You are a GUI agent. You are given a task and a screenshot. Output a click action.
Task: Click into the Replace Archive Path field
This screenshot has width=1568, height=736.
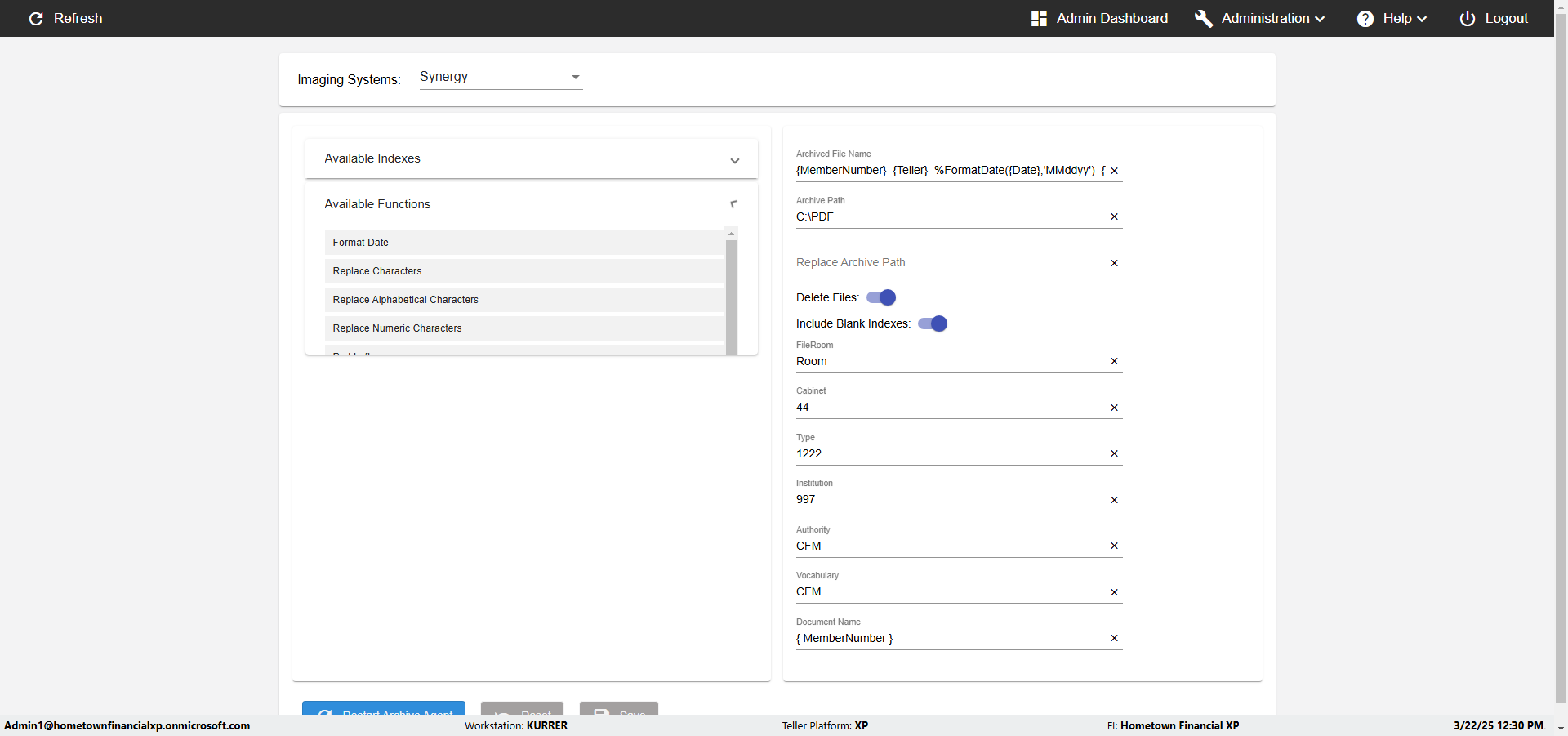point(949,262)
